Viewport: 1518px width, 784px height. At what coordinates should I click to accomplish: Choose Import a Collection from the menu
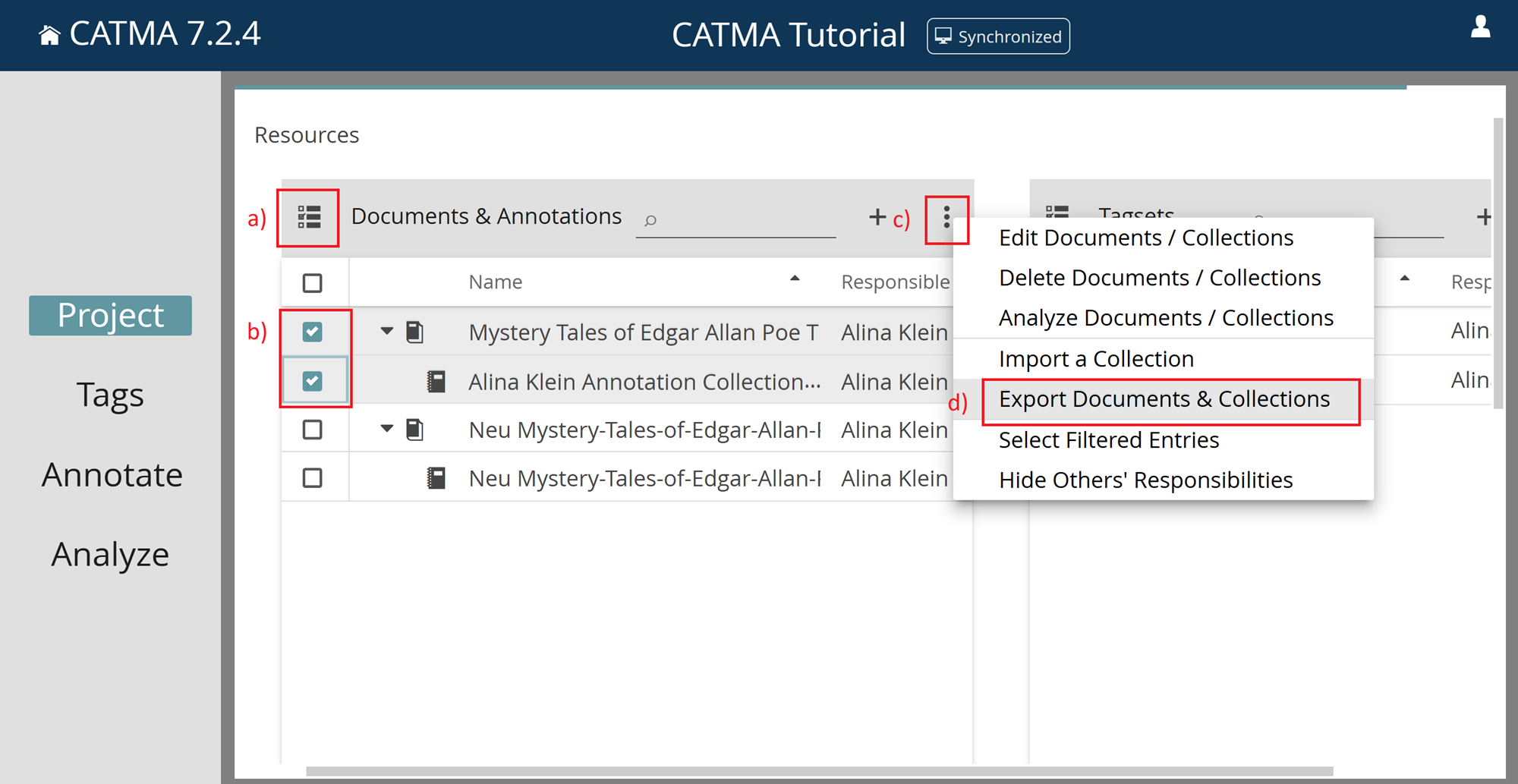coord(1096,358)
